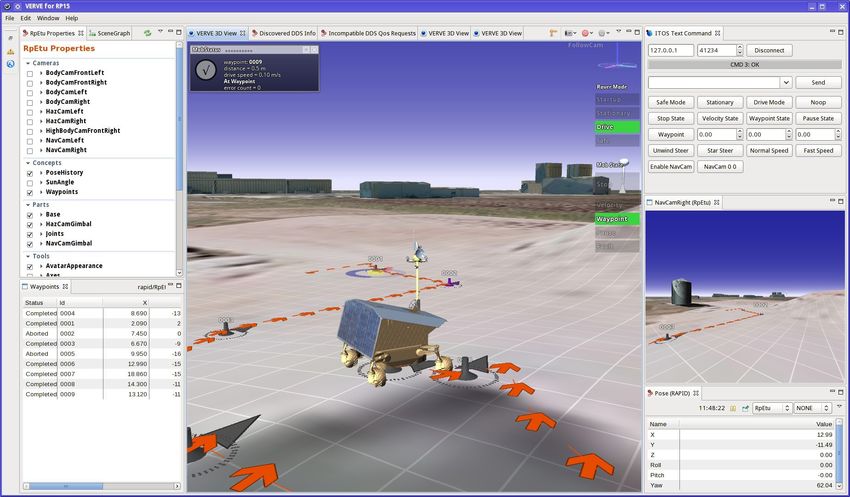Collapse the Concepts section
Viewport: 850px width, 497px height.
(x=28, y=163)
